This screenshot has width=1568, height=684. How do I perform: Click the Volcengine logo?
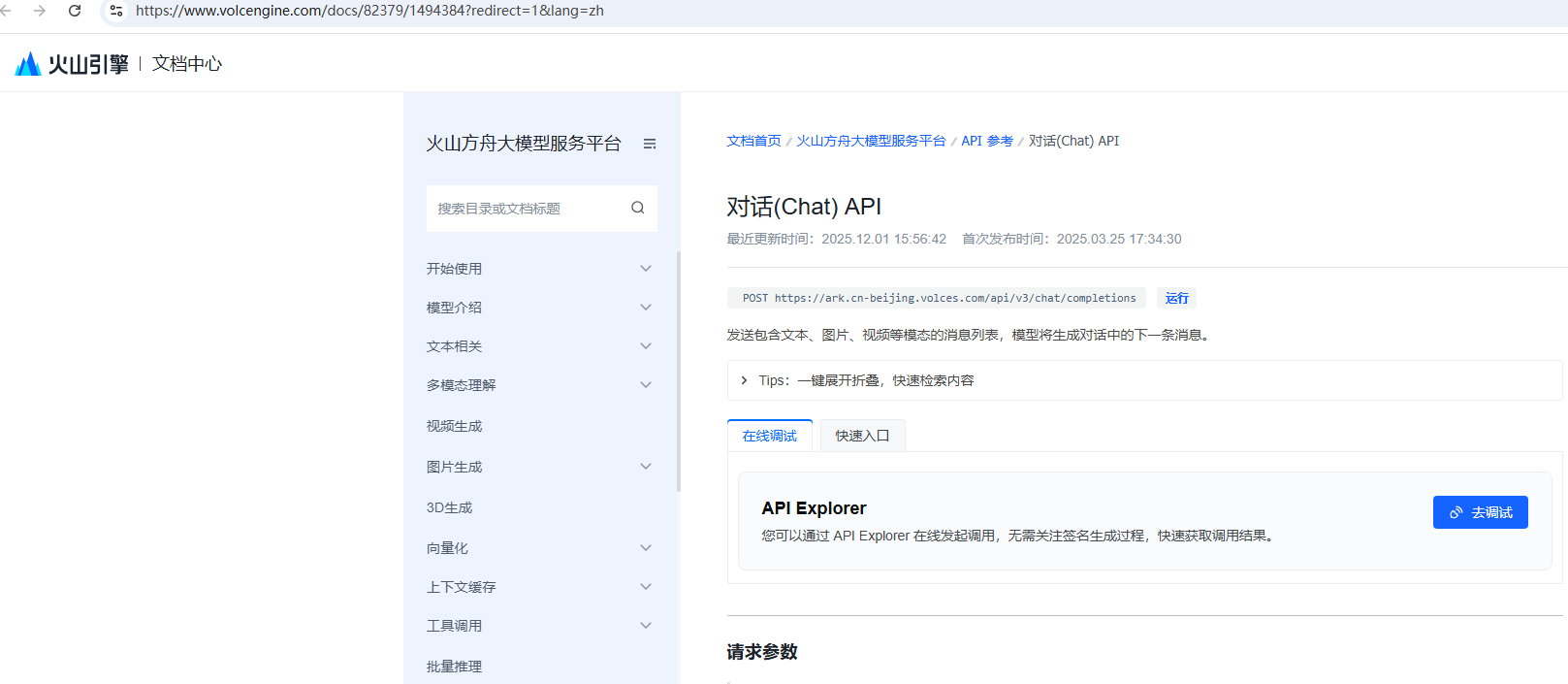tap(72, 64)
